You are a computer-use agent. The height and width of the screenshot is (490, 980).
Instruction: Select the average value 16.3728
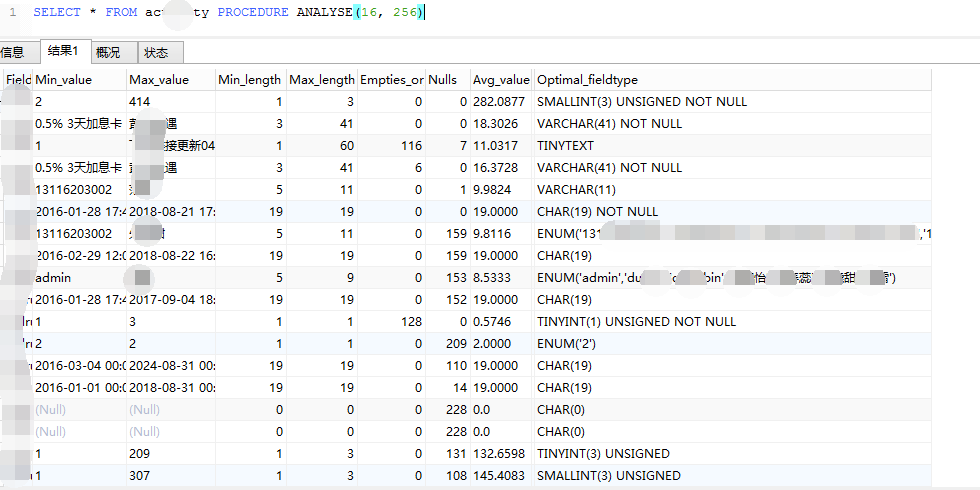tap(501, 168)
